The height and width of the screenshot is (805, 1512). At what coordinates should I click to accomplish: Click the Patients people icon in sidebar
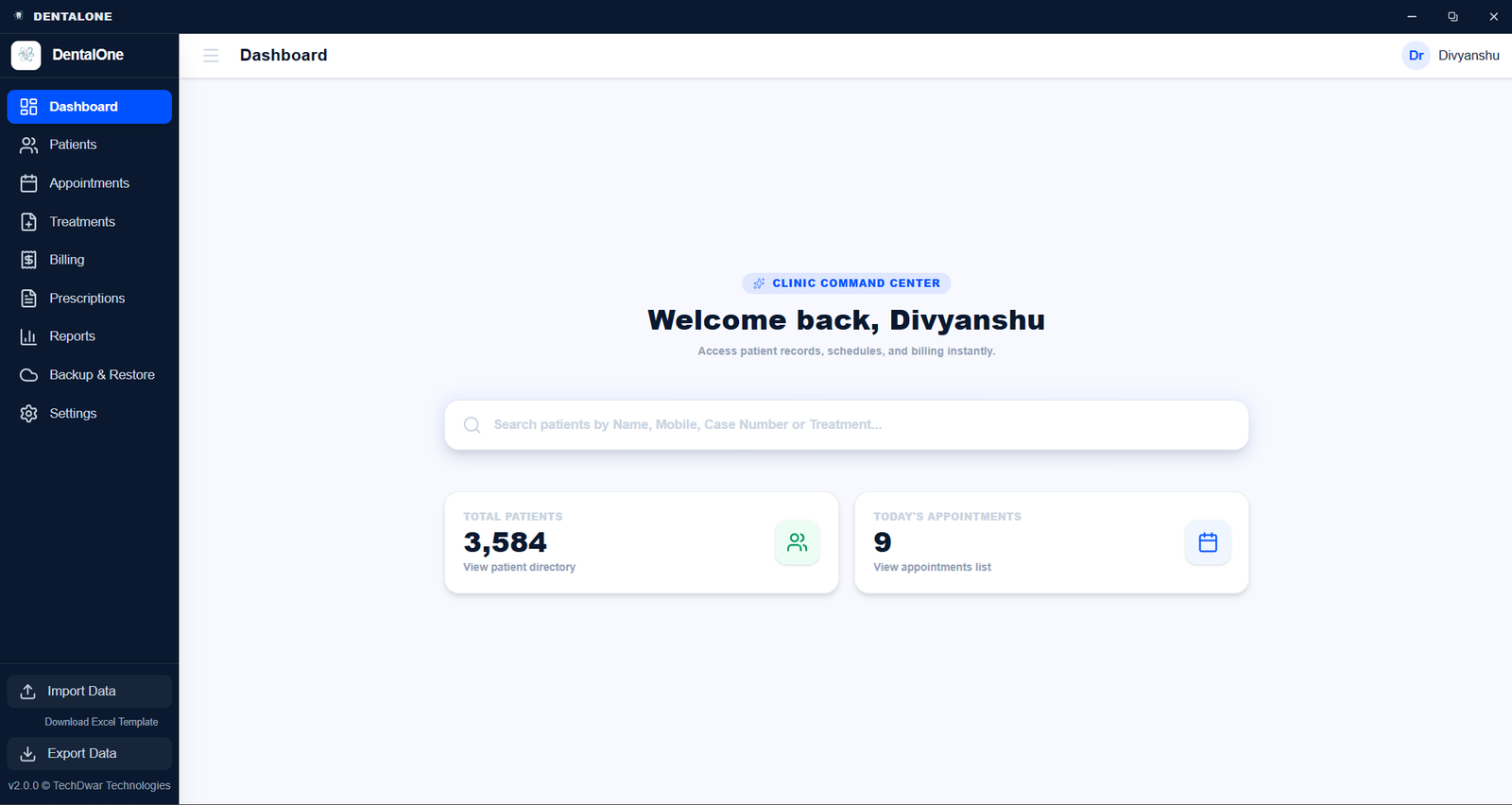click(x=28, y=145)
